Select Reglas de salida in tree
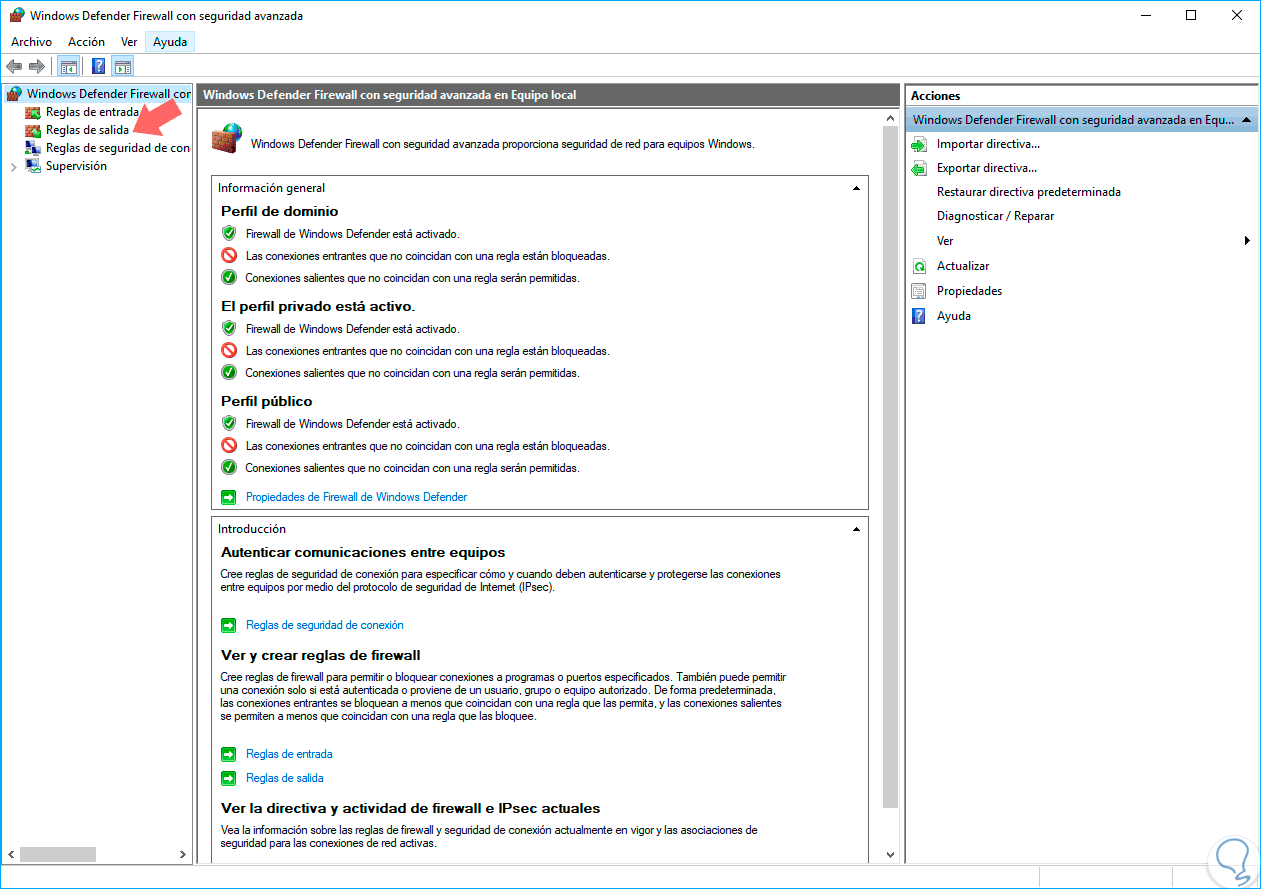The width and height of the screenshot is (1261, 889). tap(87, 130)
